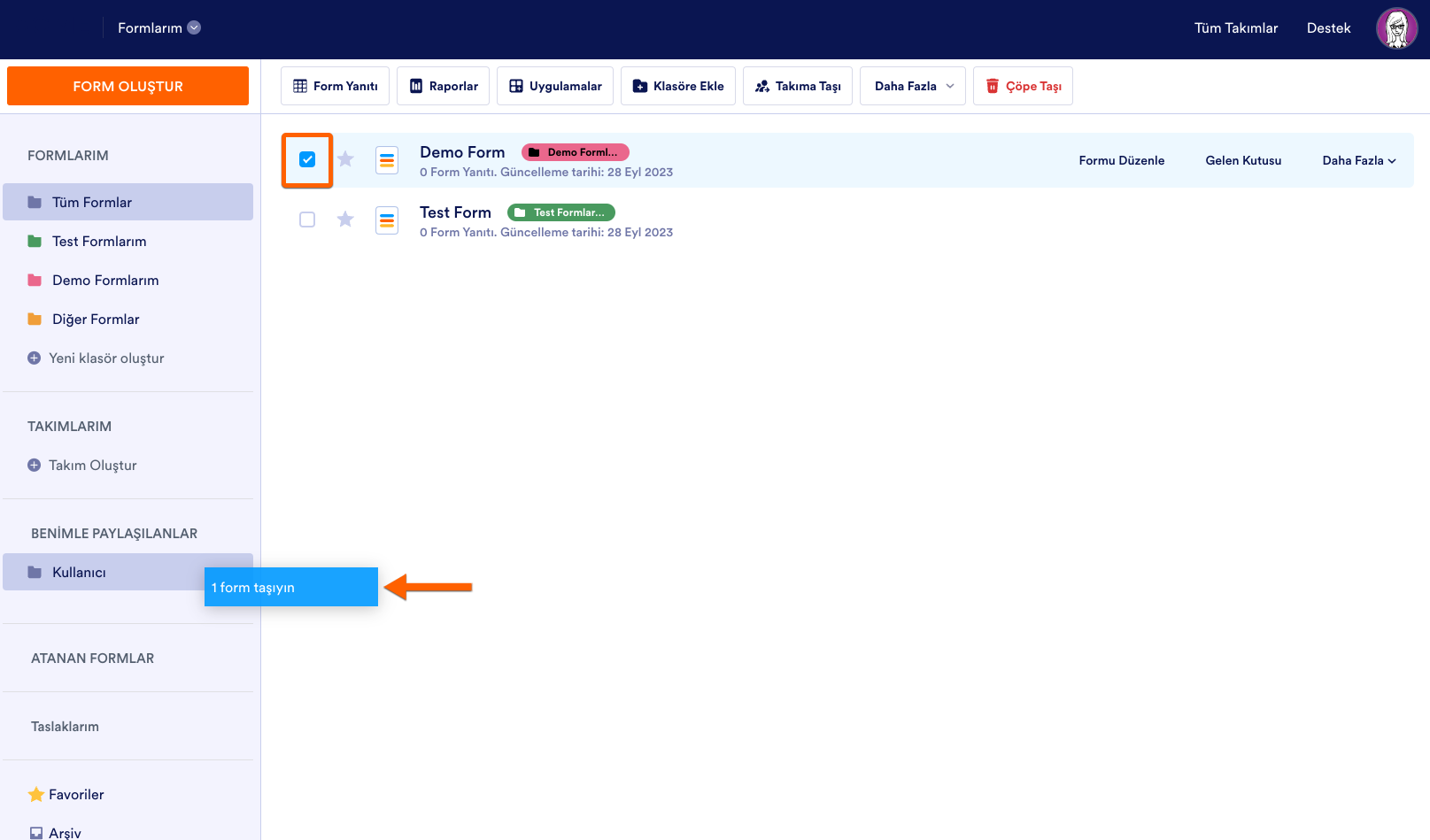
Task: Click the plus icon for Takım Oluştur
Action: (35, 466)
